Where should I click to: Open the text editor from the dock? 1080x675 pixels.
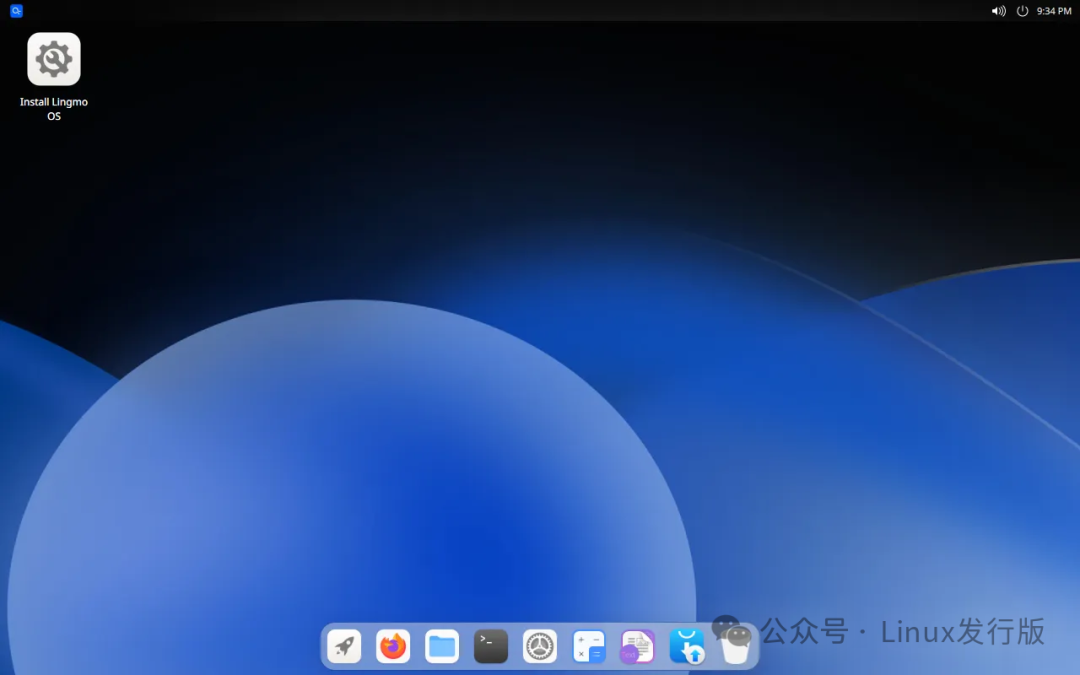point(637,645)
